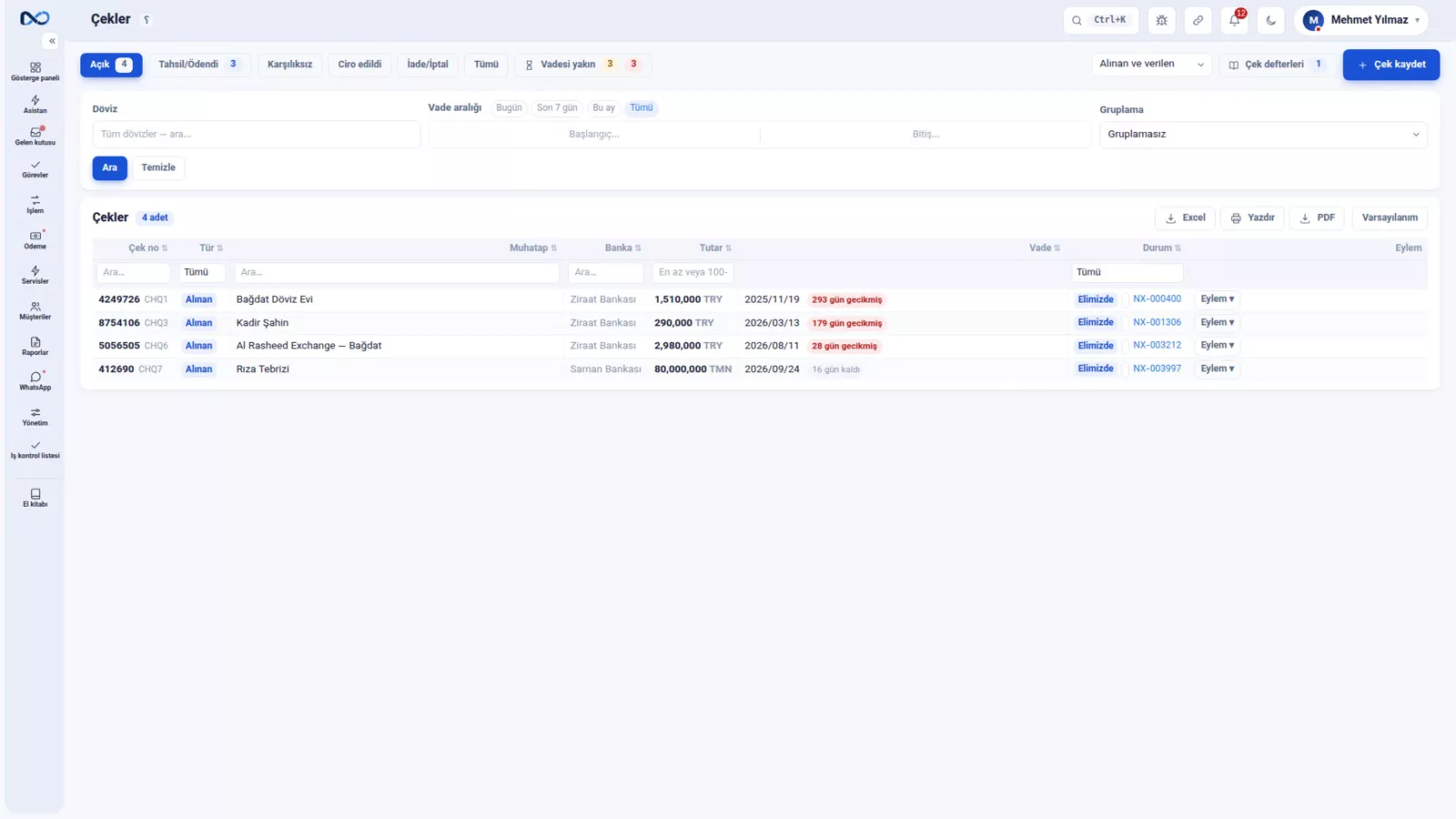Sort by Muhatap column
Screen dimensions: 1456x819
pyautogui.click(x=533, y=248)
